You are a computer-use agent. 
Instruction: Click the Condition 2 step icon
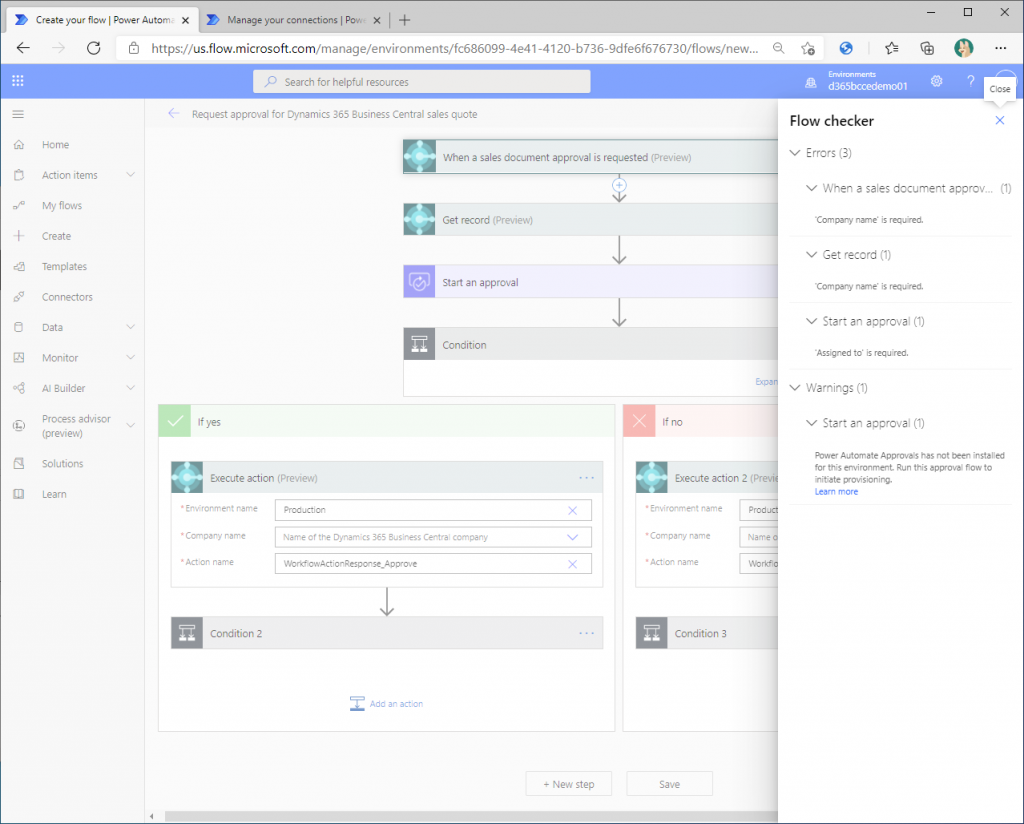click(x=187, y=633)
